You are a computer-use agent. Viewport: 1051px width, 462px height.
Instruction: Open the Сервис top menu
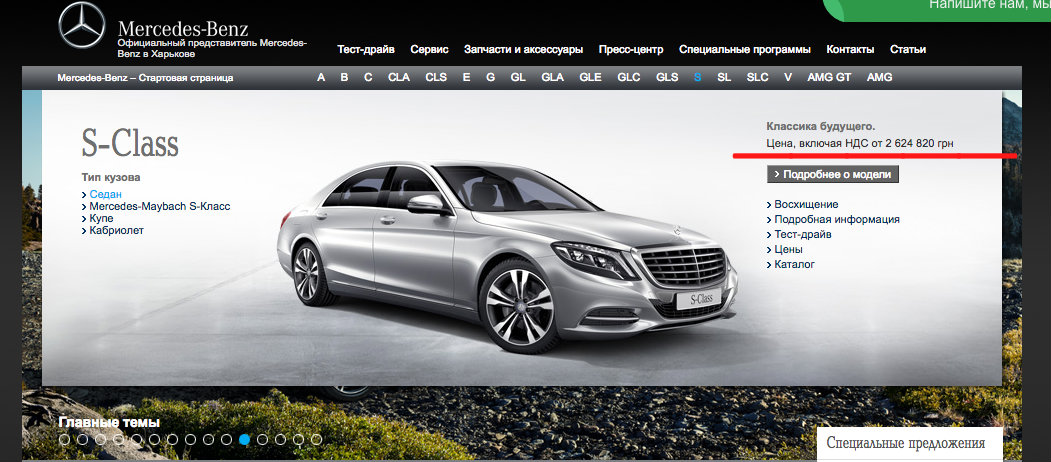430,50
